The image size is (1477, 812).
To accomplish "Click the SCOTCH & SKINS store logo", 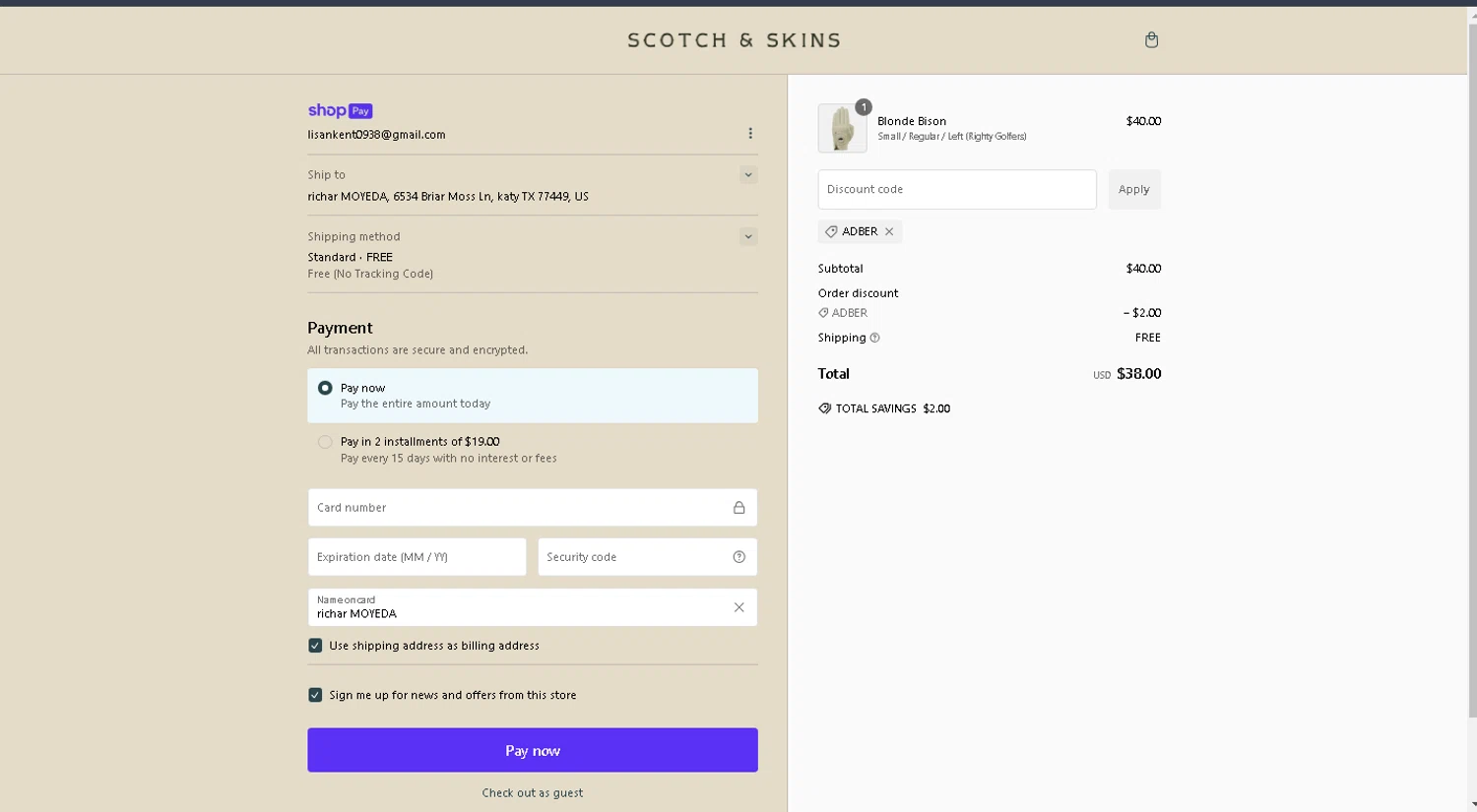I will (x=735, y=40).
